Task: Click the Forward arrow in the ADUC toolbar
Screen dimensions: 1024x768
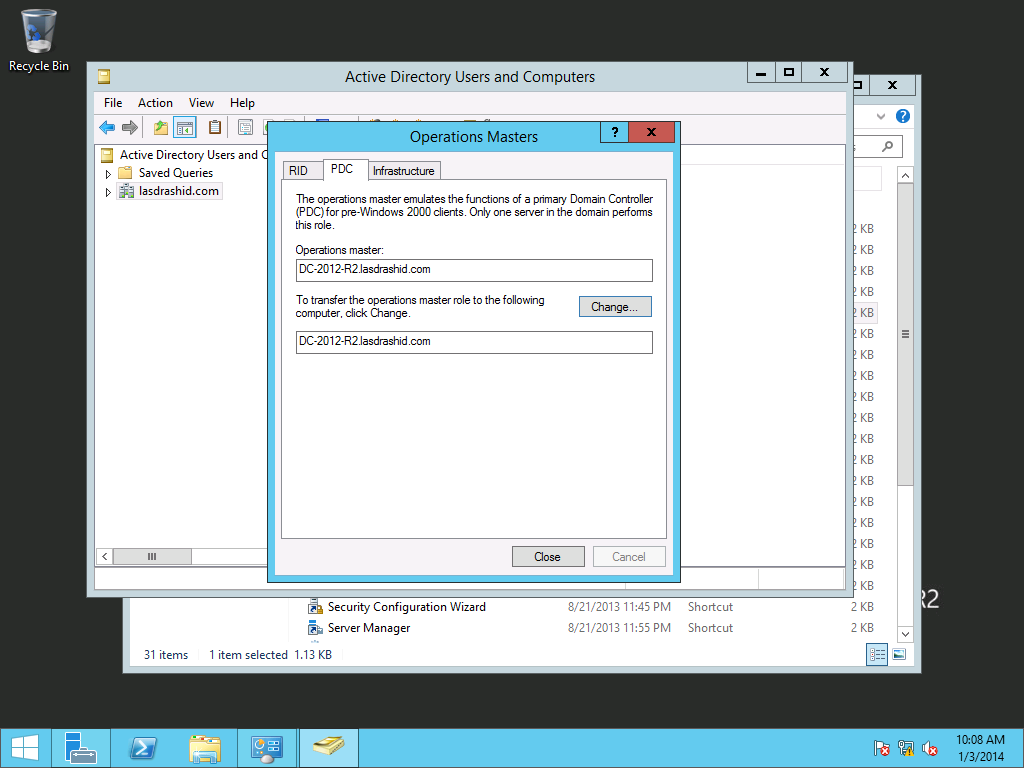Action: point(130,127)
